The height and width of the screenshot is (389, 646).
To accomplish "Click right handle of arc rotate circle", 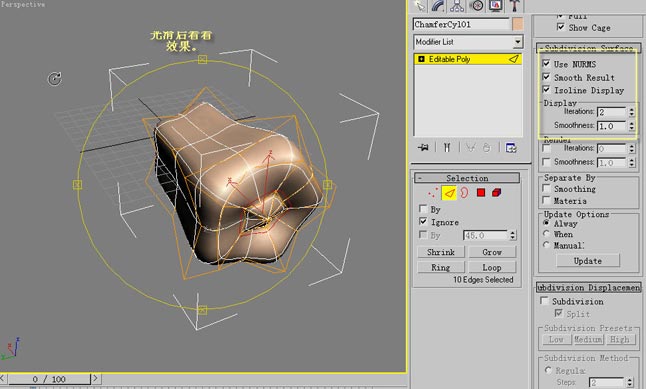I will click(x=328, y=184).
